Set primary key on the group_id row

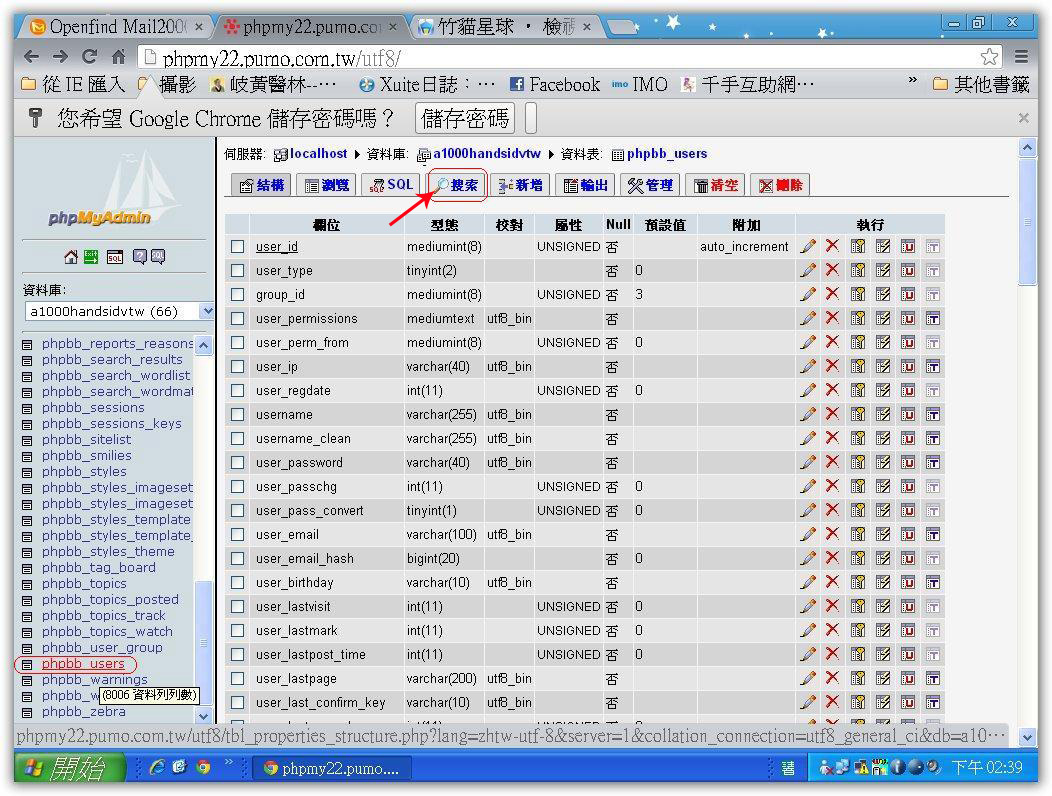858,294
